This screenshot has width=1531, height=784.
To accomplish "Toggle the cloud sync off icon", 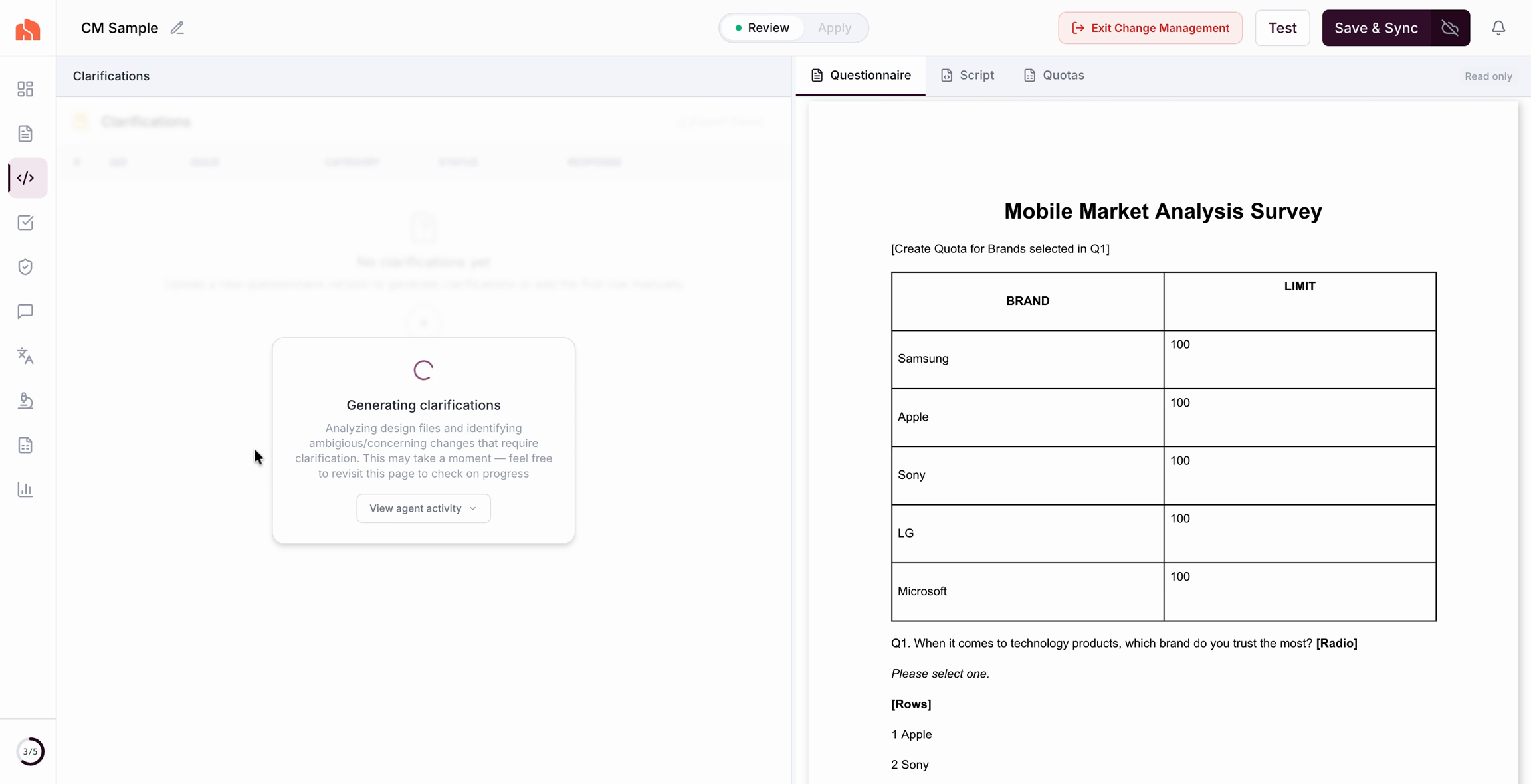I will pyautogui.click(x=1450, y=28).
